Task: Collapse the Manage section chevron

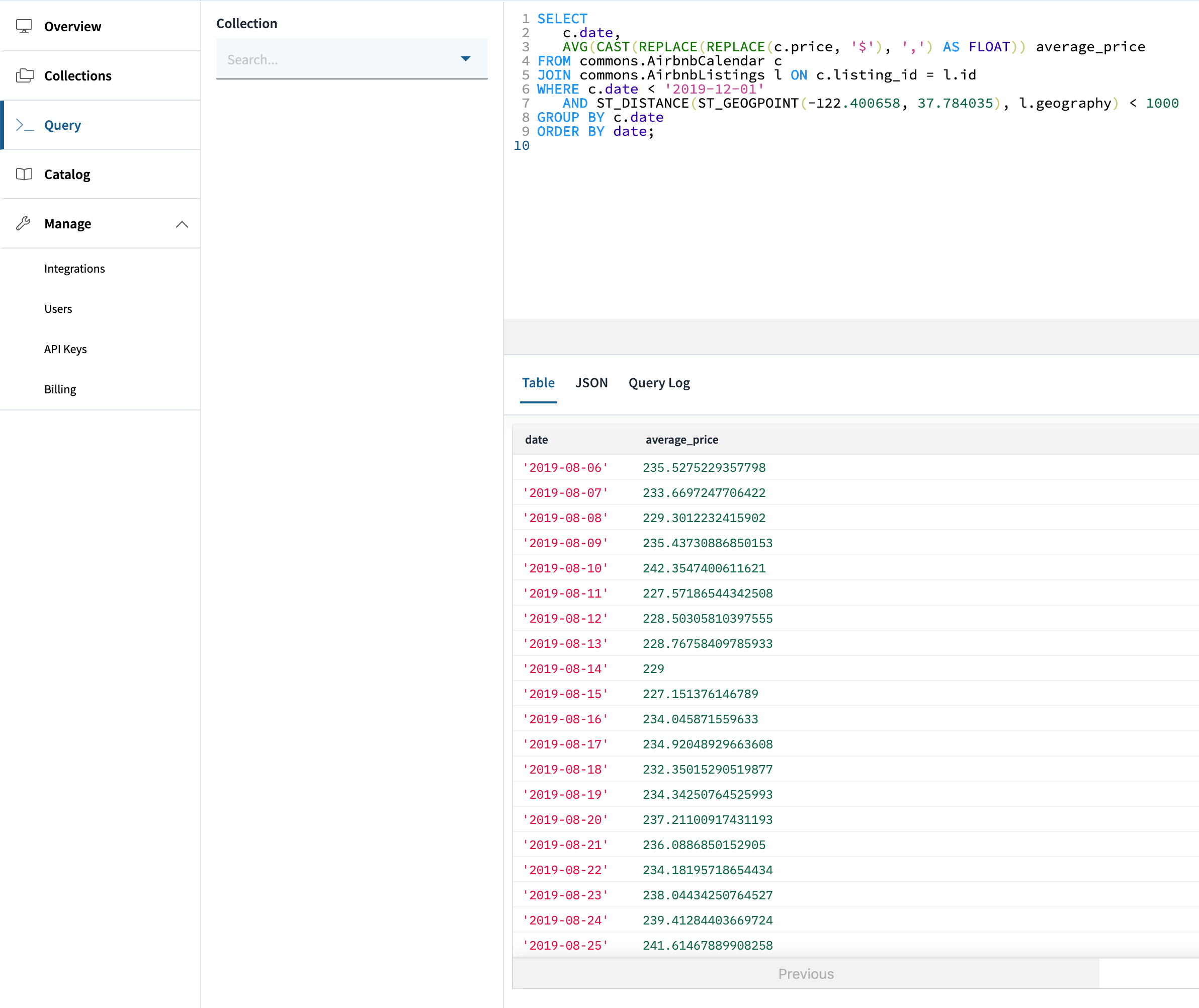Action: pos(182,224)
